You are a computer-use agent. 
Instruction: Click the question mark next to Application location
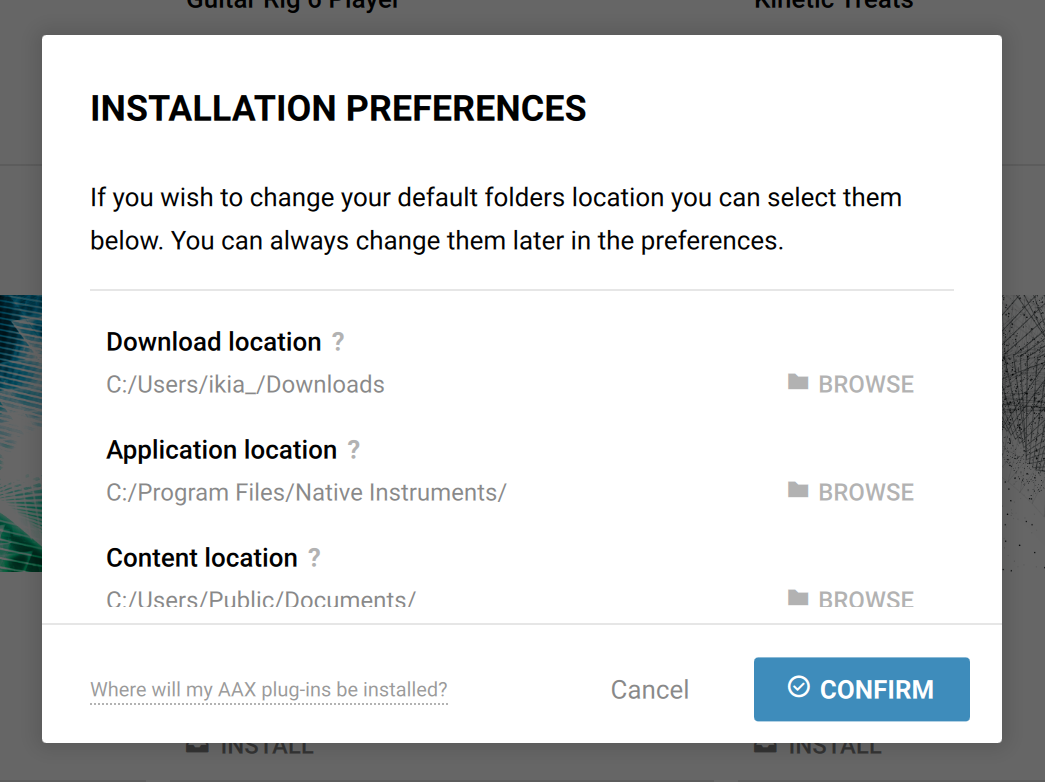[x=354, y=450]
